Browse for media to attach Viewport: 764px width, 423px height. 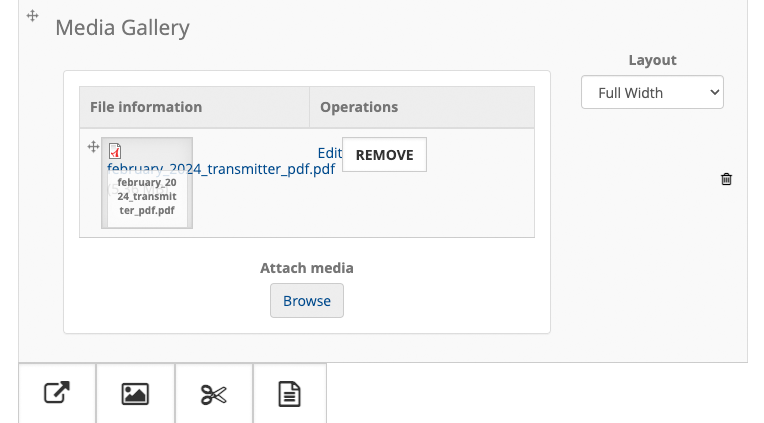point(307,301)
